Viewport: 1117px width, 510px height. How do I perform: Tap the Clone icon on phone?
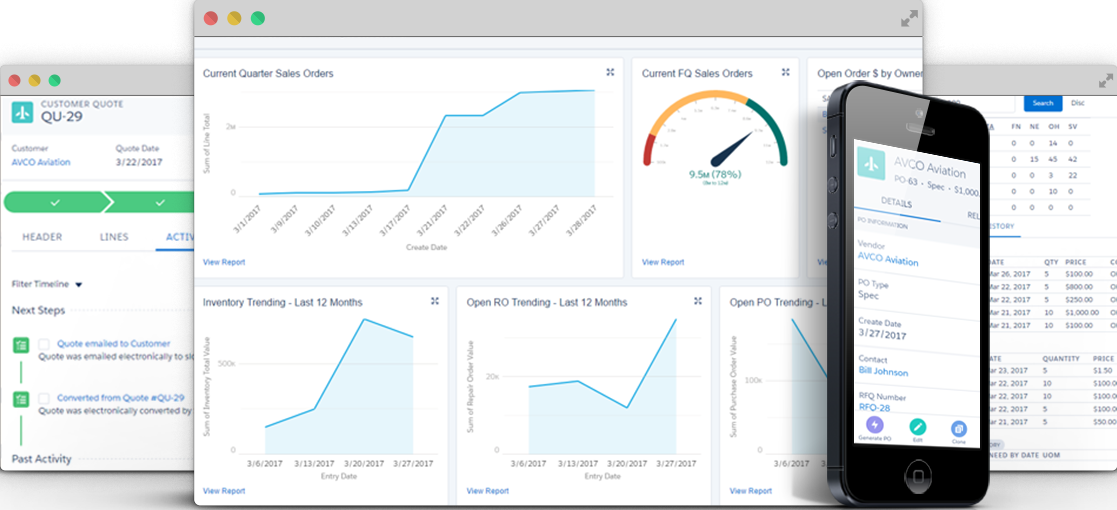tap(958, 431)
